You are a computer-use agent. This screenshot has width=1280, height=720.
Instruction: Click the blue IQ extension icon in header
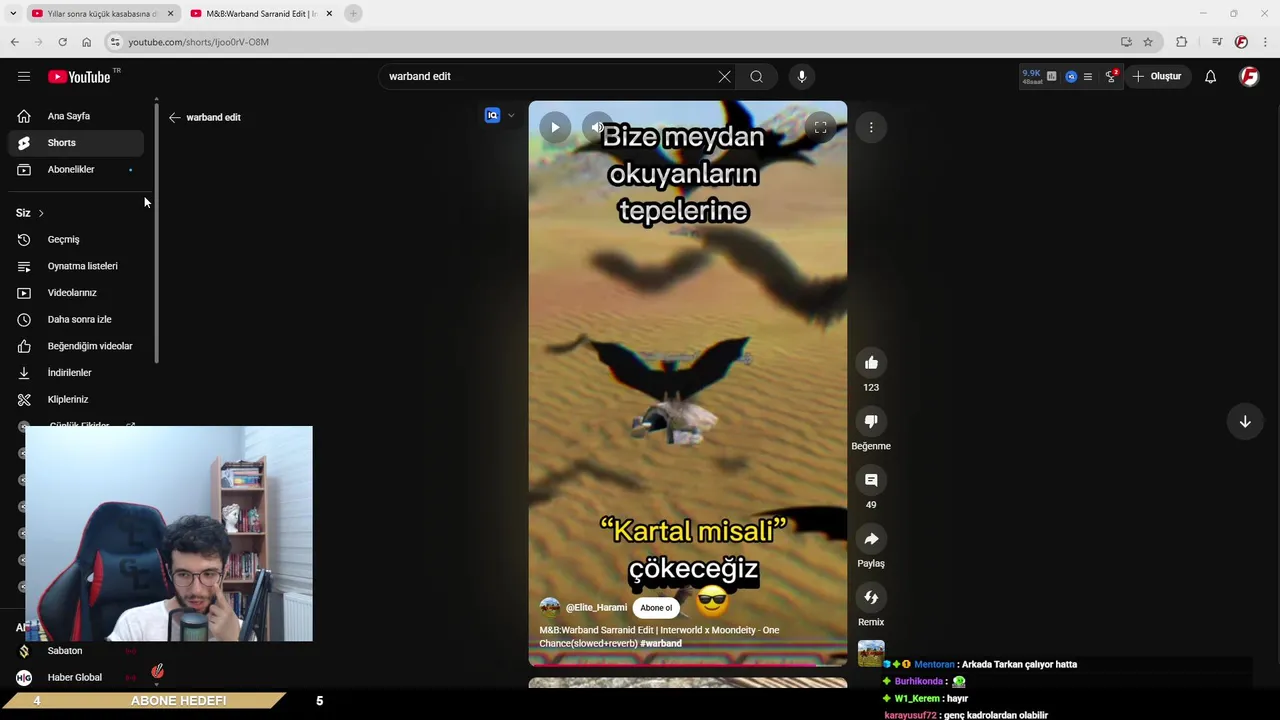tap(1071, 76)
